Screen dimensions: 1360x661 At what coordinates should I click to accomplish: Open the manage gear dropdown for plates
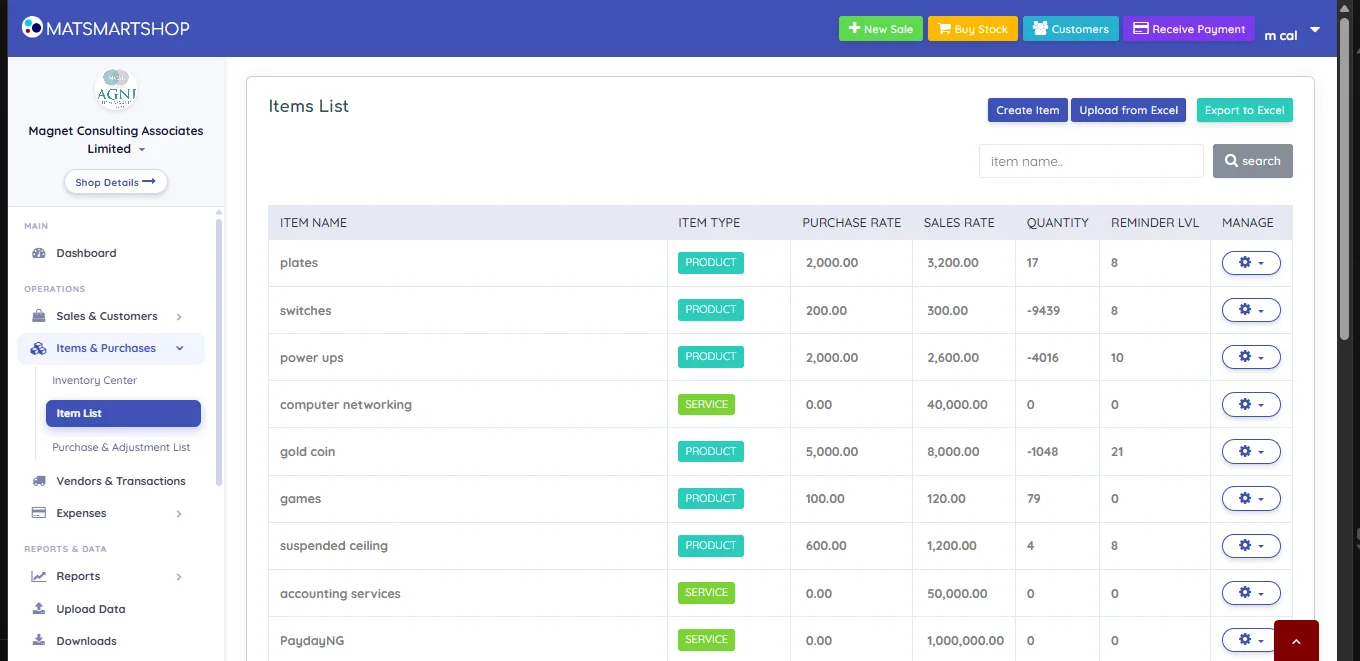pyautogui.click(x=1251, y=263)
